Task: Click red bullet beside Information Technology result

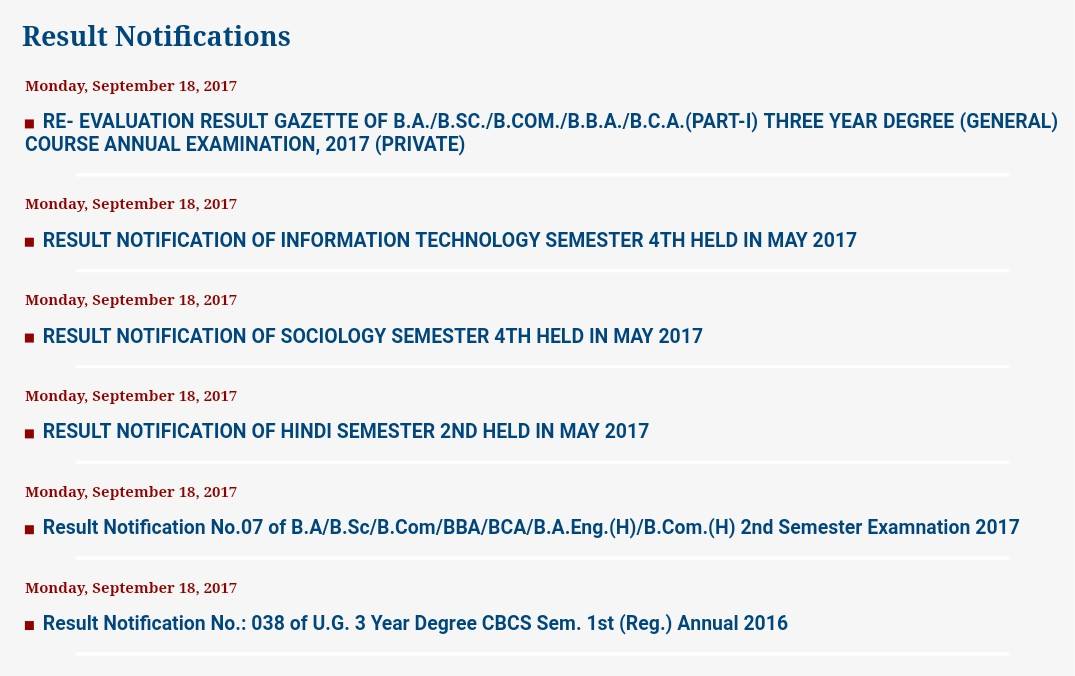Action: click(29, 242)
